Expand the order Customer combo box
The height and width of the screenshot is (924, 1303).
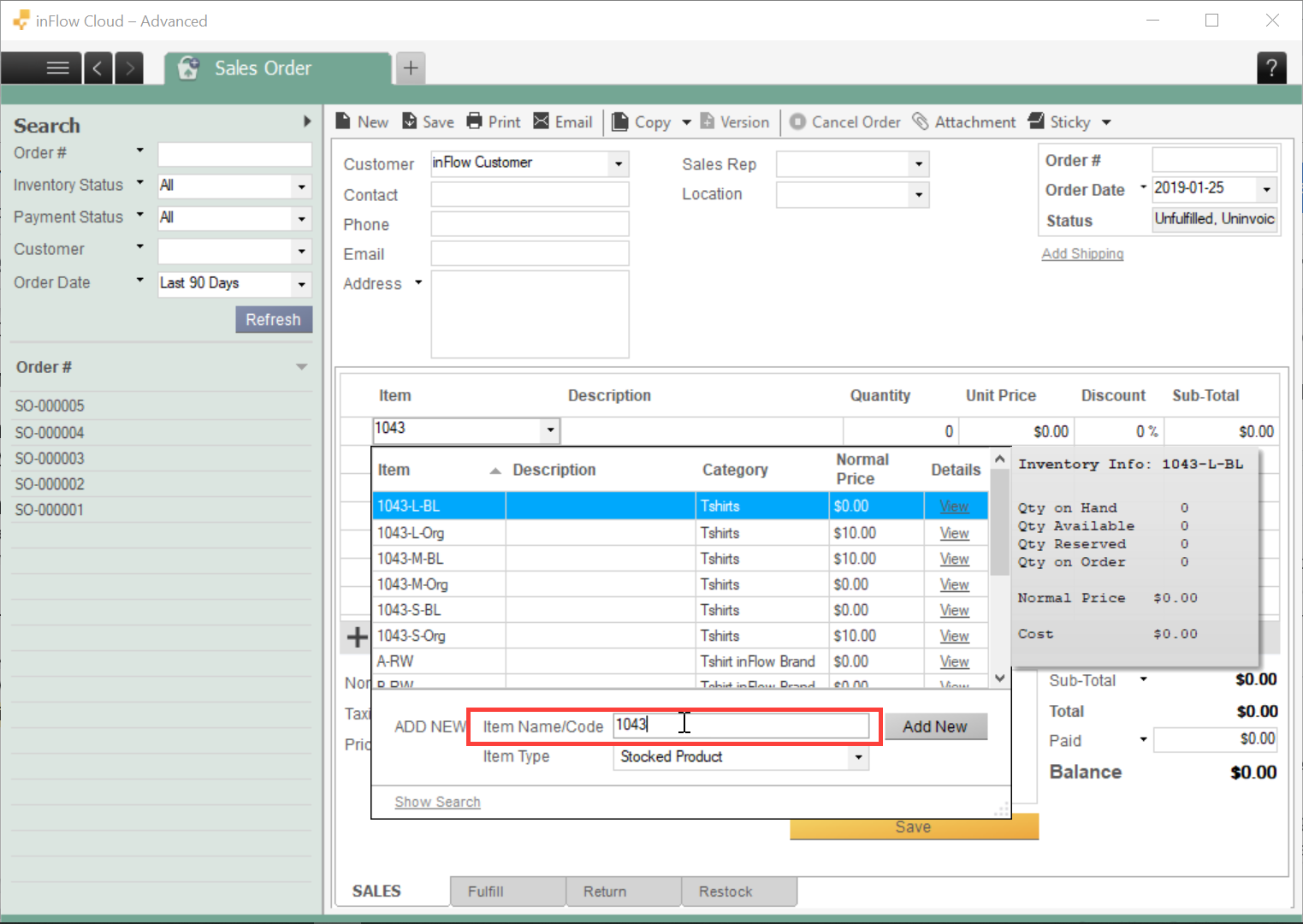coord(619,163)
